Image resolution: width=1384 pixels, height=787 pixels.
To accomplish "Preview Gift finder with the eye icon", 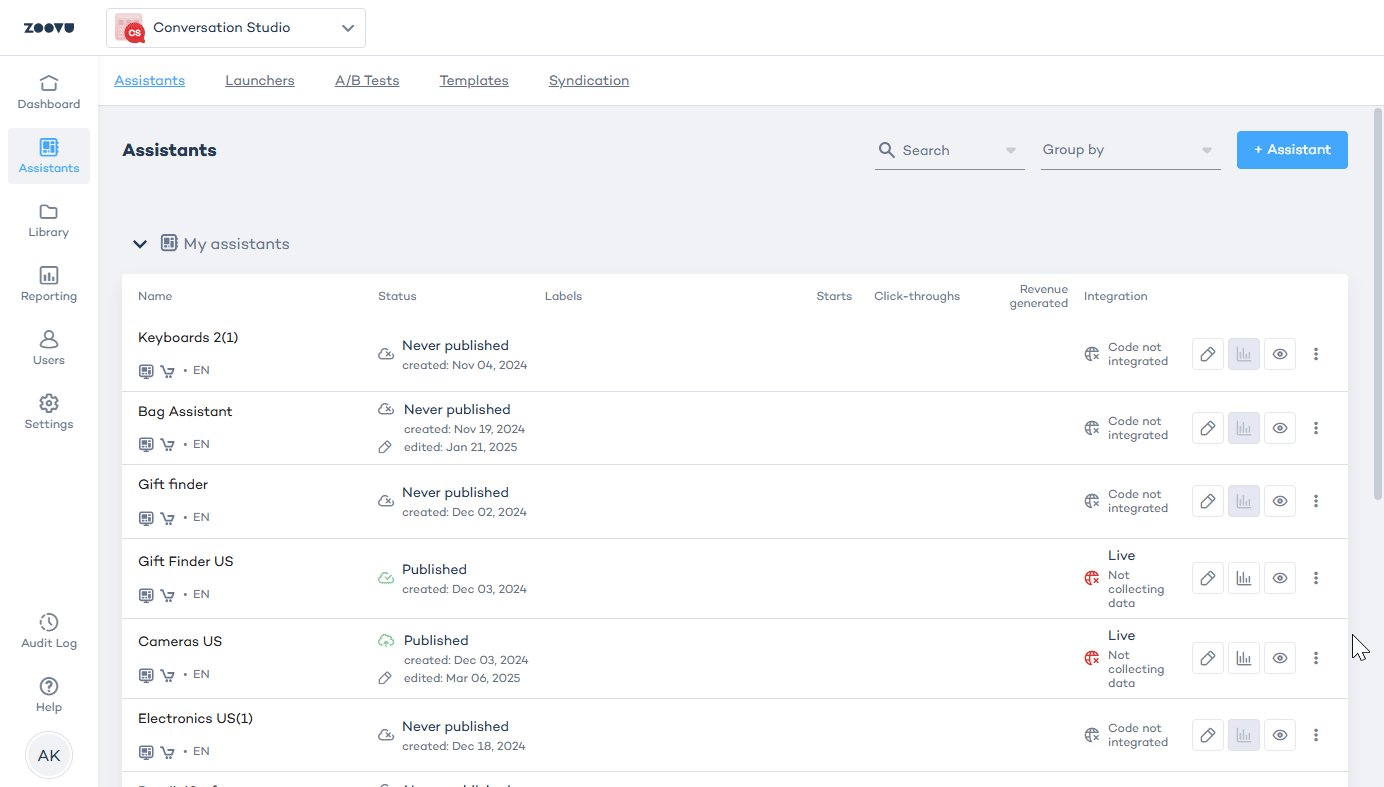I will click(1280, 501).
